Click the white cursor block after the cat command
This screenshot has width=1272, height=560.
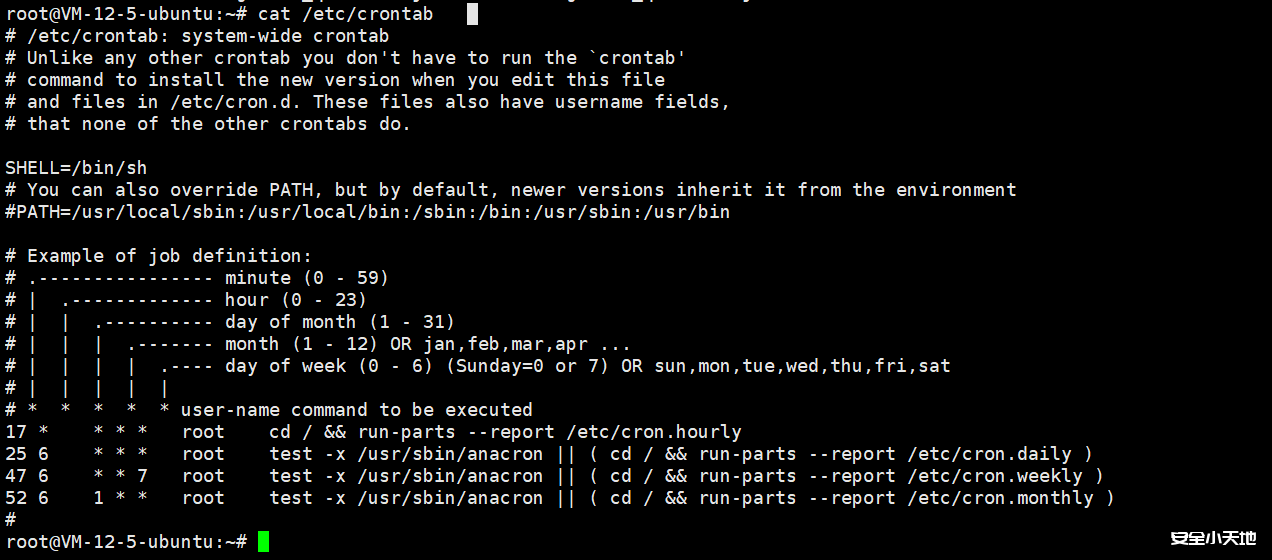472,14
